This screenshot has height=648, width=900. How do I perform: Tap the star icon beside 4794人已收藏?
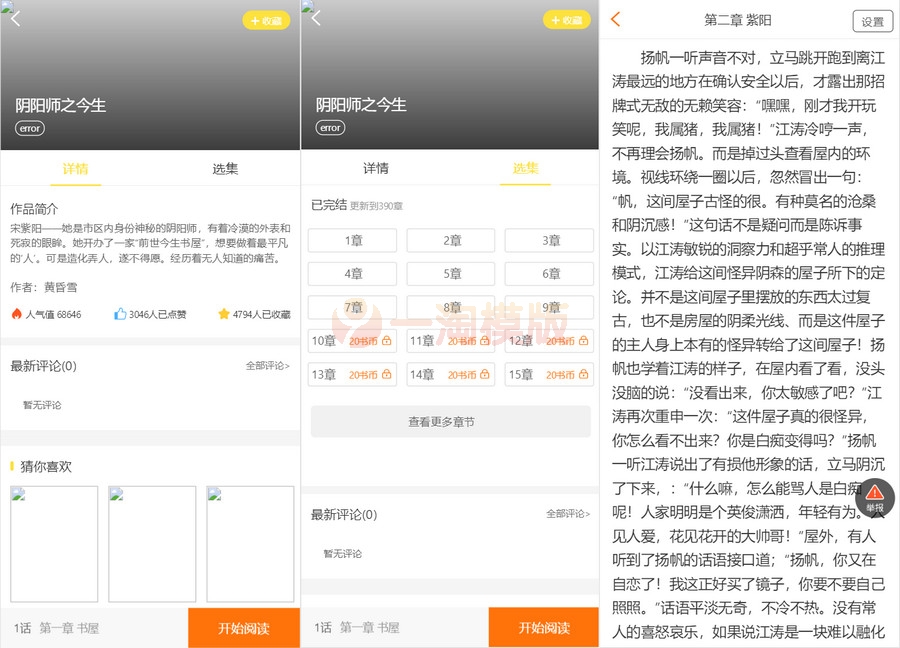[x=224, y=313]
